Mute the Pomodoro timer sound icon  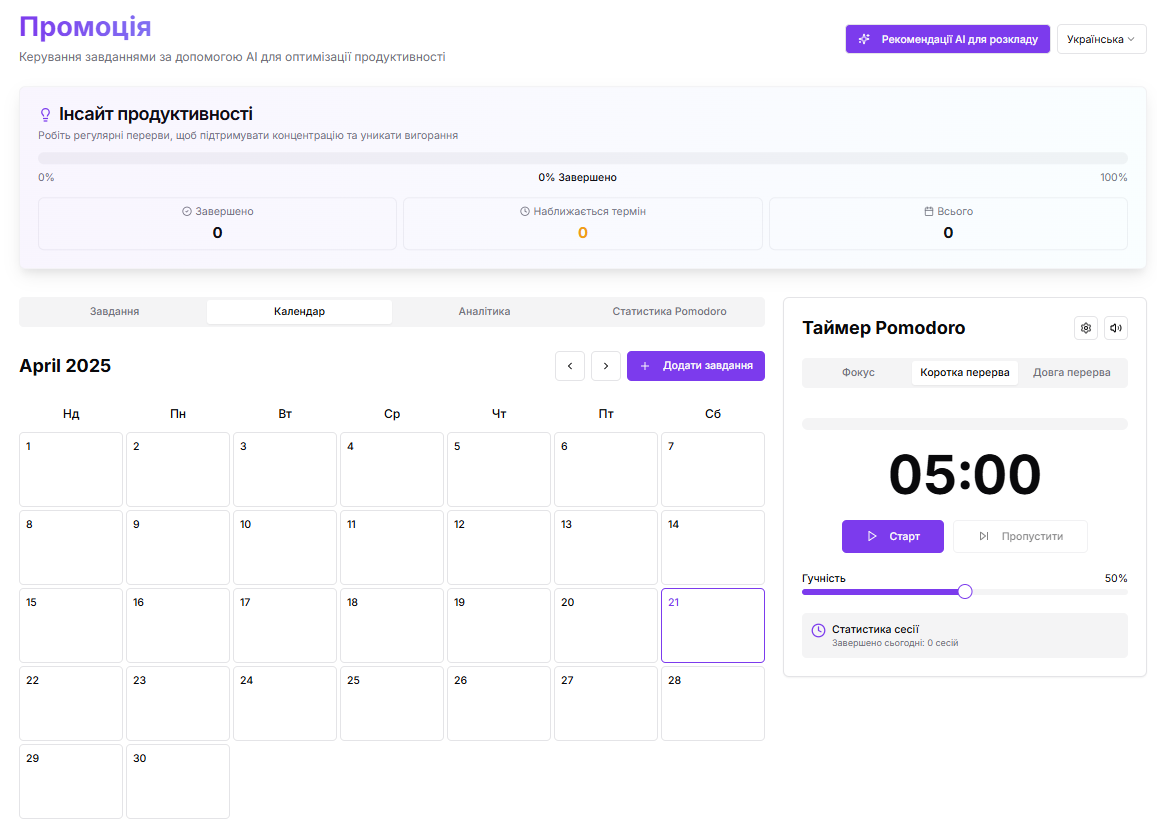(x=1115, y=328)
